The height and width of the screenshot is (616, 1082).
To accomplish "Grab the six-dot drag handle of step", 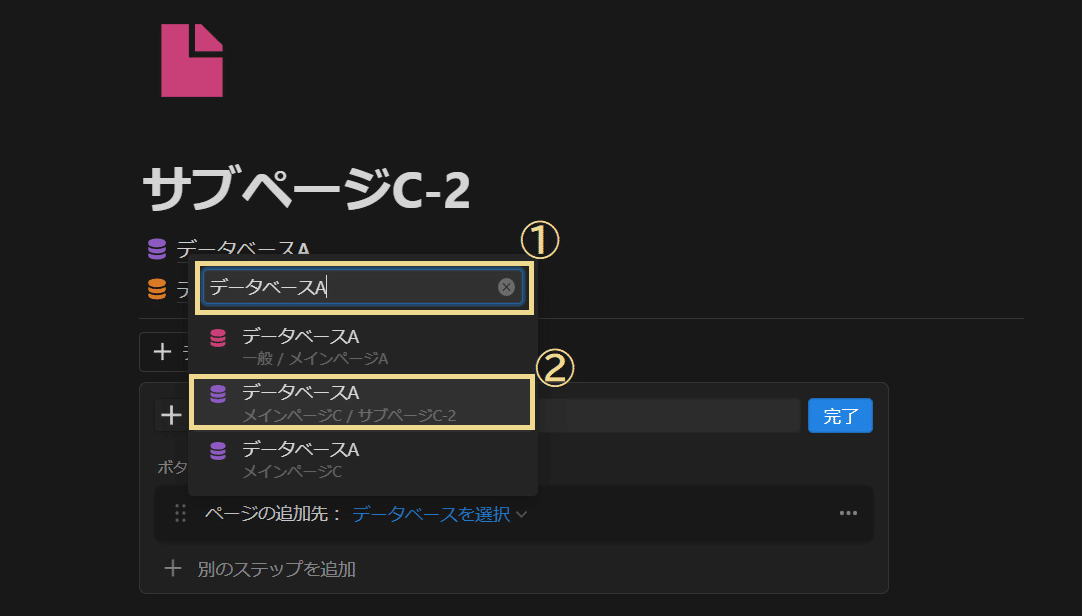I will (180, 513).
